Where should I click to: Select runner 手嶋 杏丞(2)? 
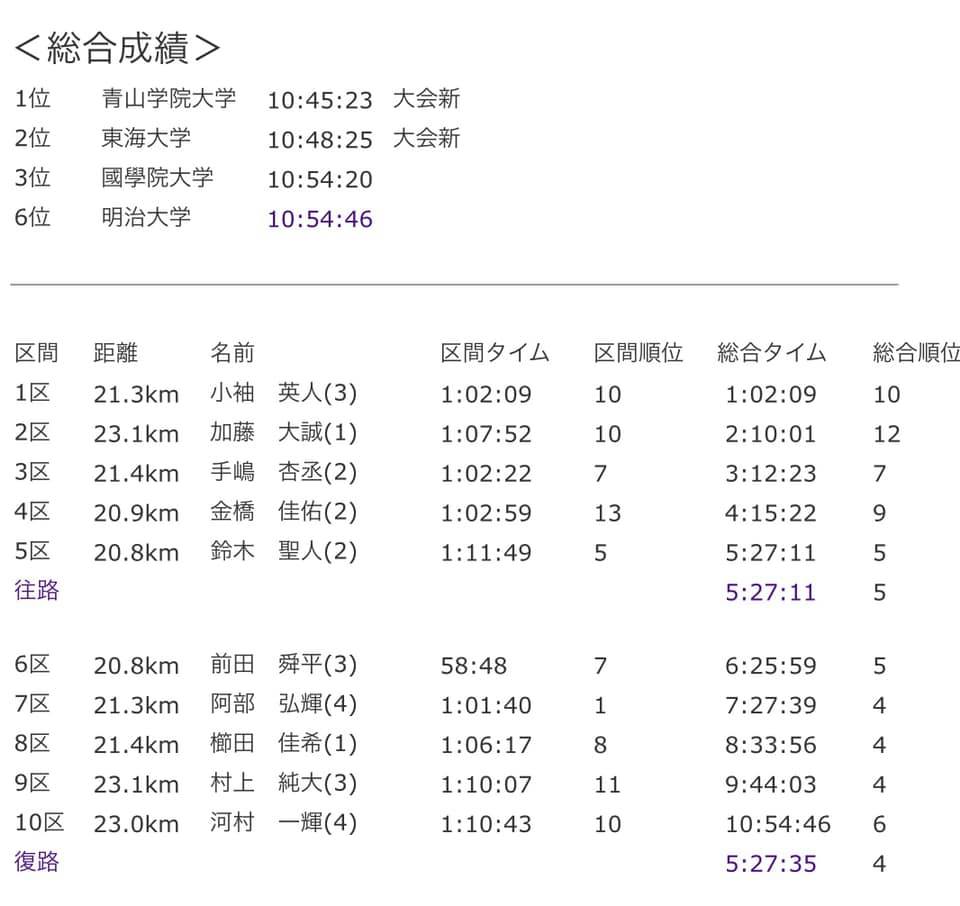(283, 473)
